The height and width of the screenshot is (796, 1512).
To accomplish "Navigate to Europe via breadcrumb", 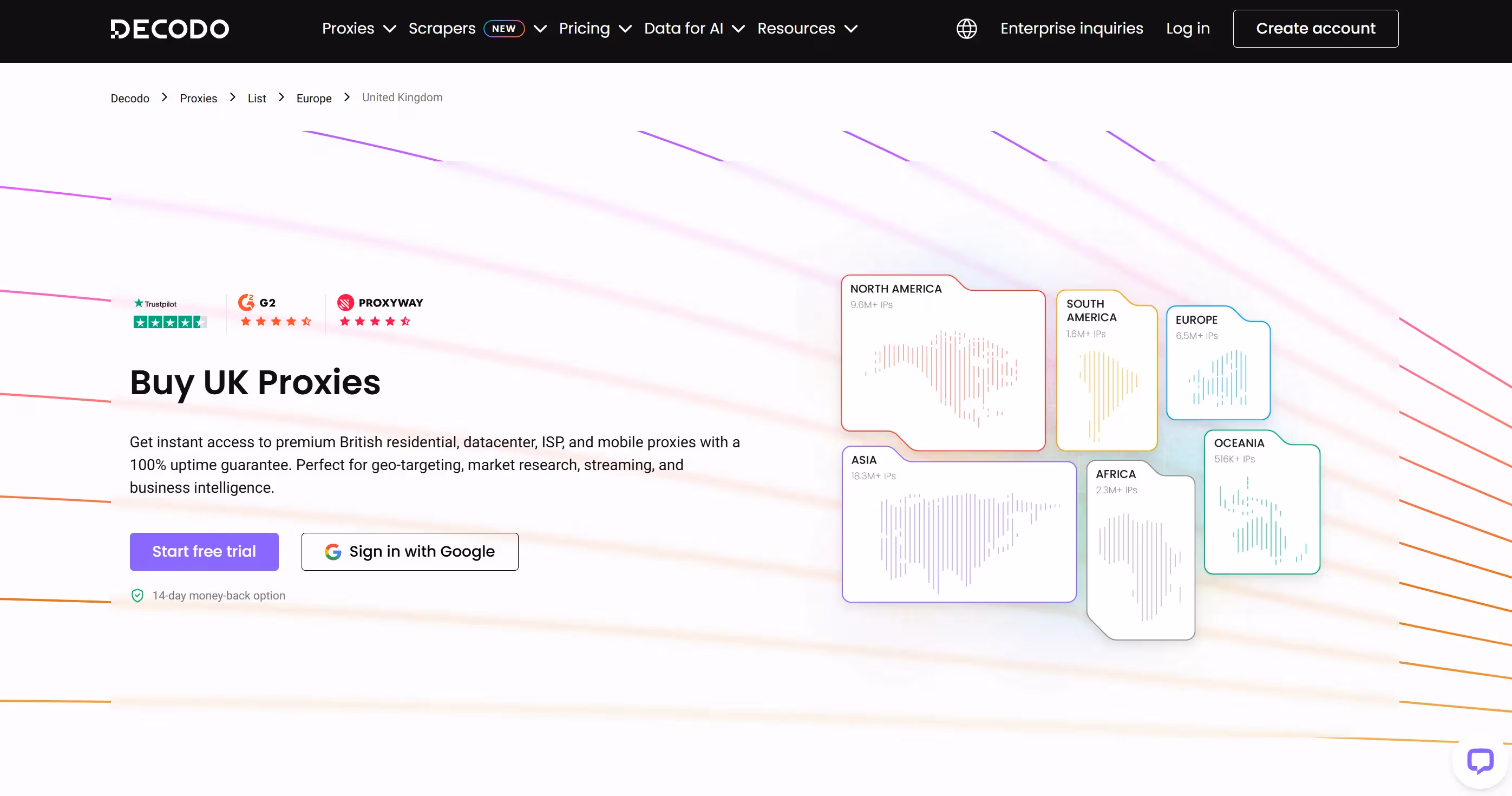I will coord(314,98).
